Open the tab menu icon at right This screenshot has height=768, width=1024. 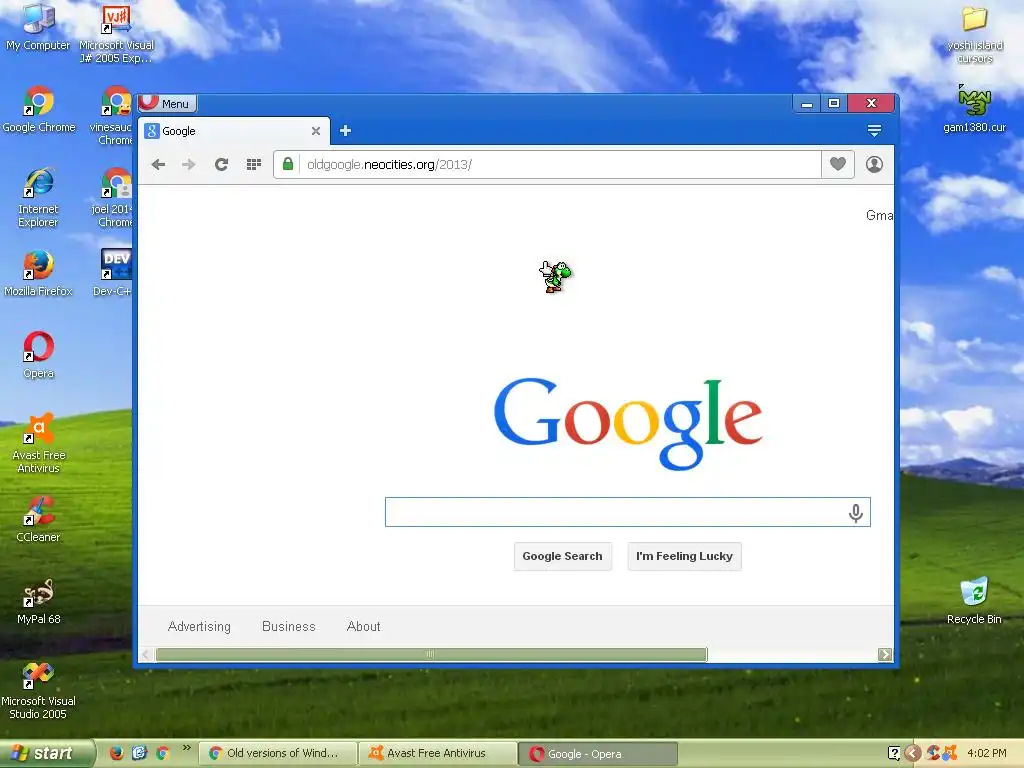click(874, 131)
